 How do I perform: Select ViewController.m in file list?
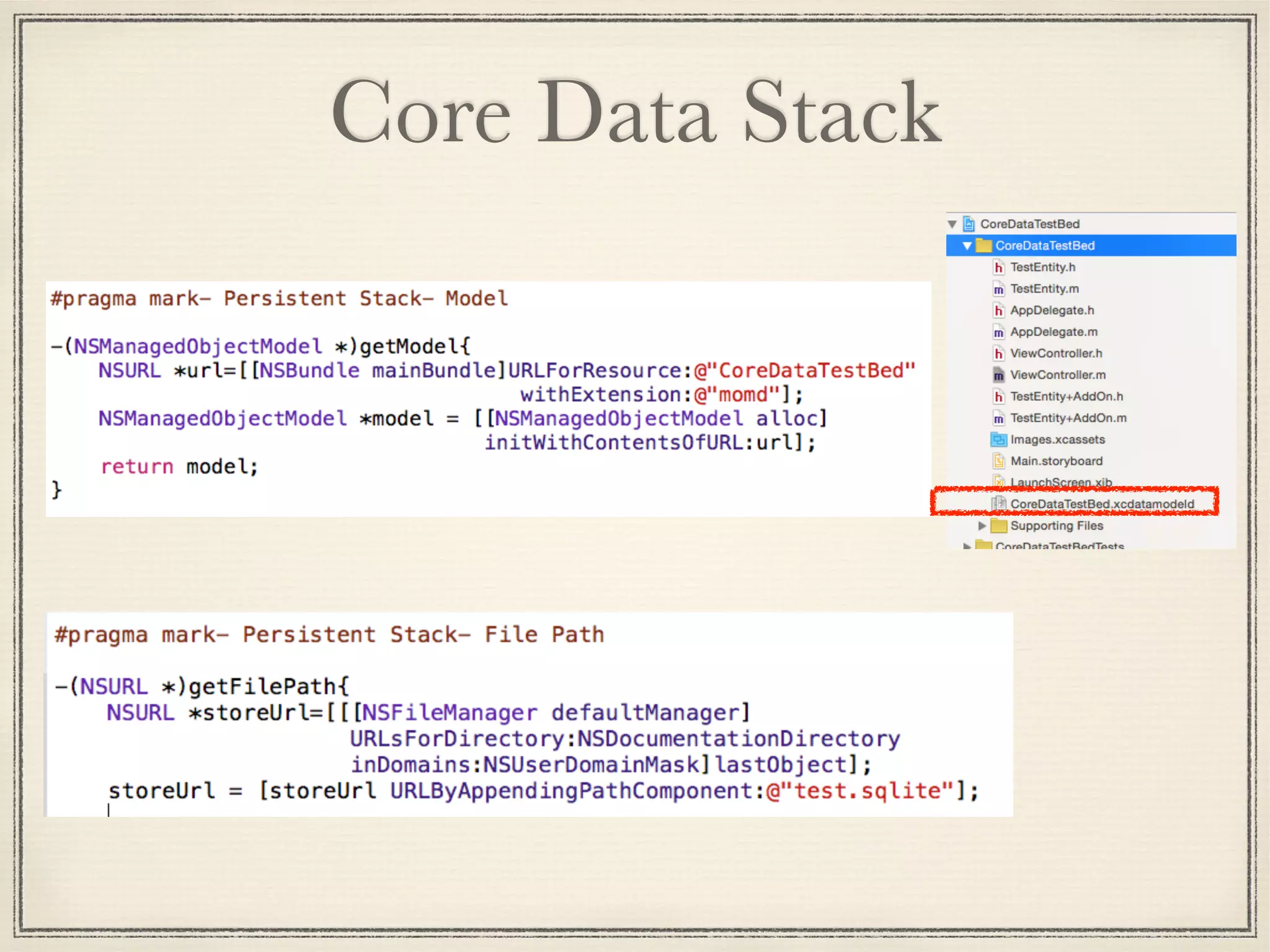(x=1058, y=375)
